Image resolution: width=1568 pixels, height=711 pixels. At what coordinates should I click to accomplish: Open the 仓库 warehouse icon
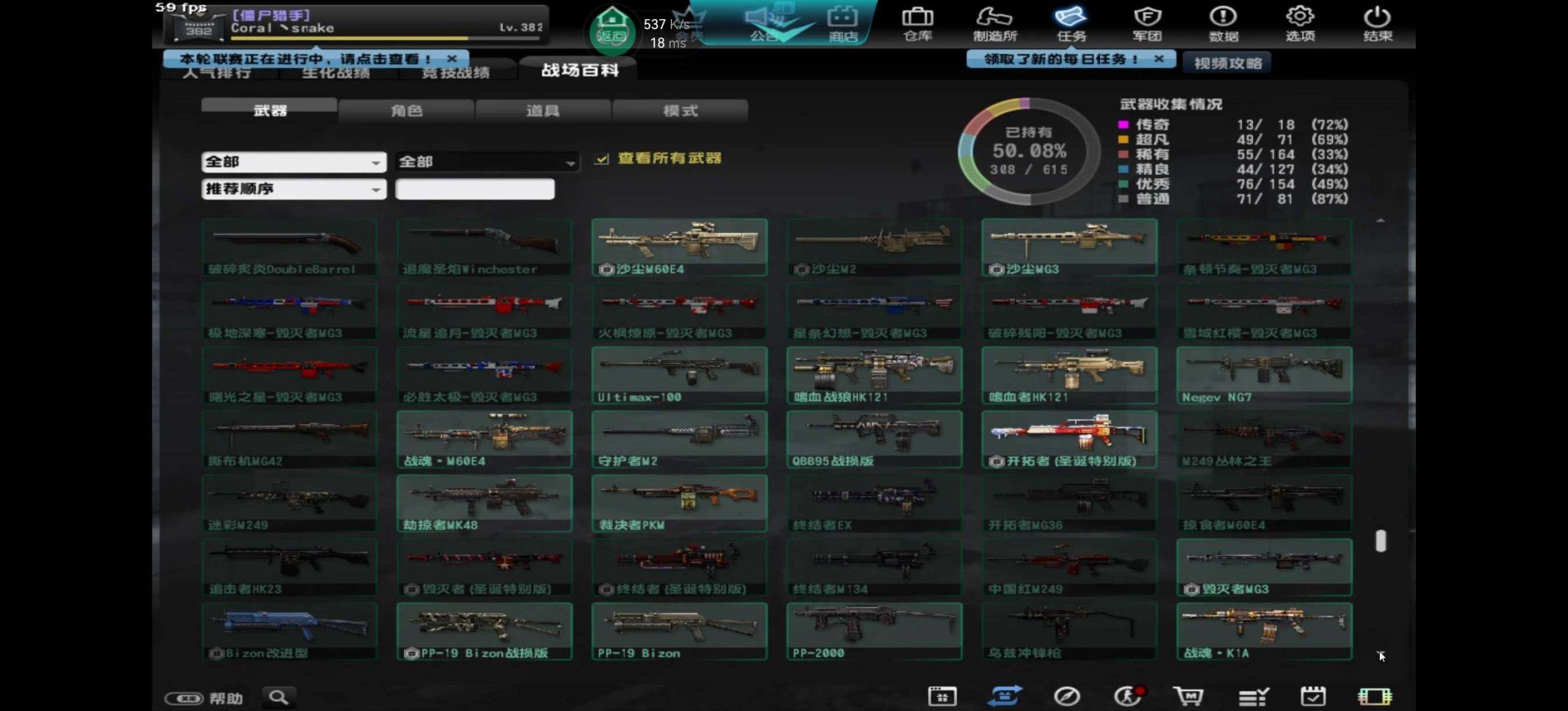click(918, 23)
